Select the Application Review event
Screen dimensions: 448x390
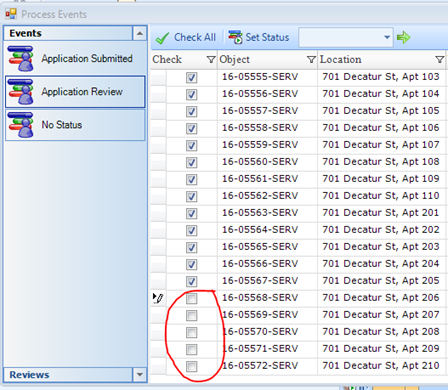(75, 92)
